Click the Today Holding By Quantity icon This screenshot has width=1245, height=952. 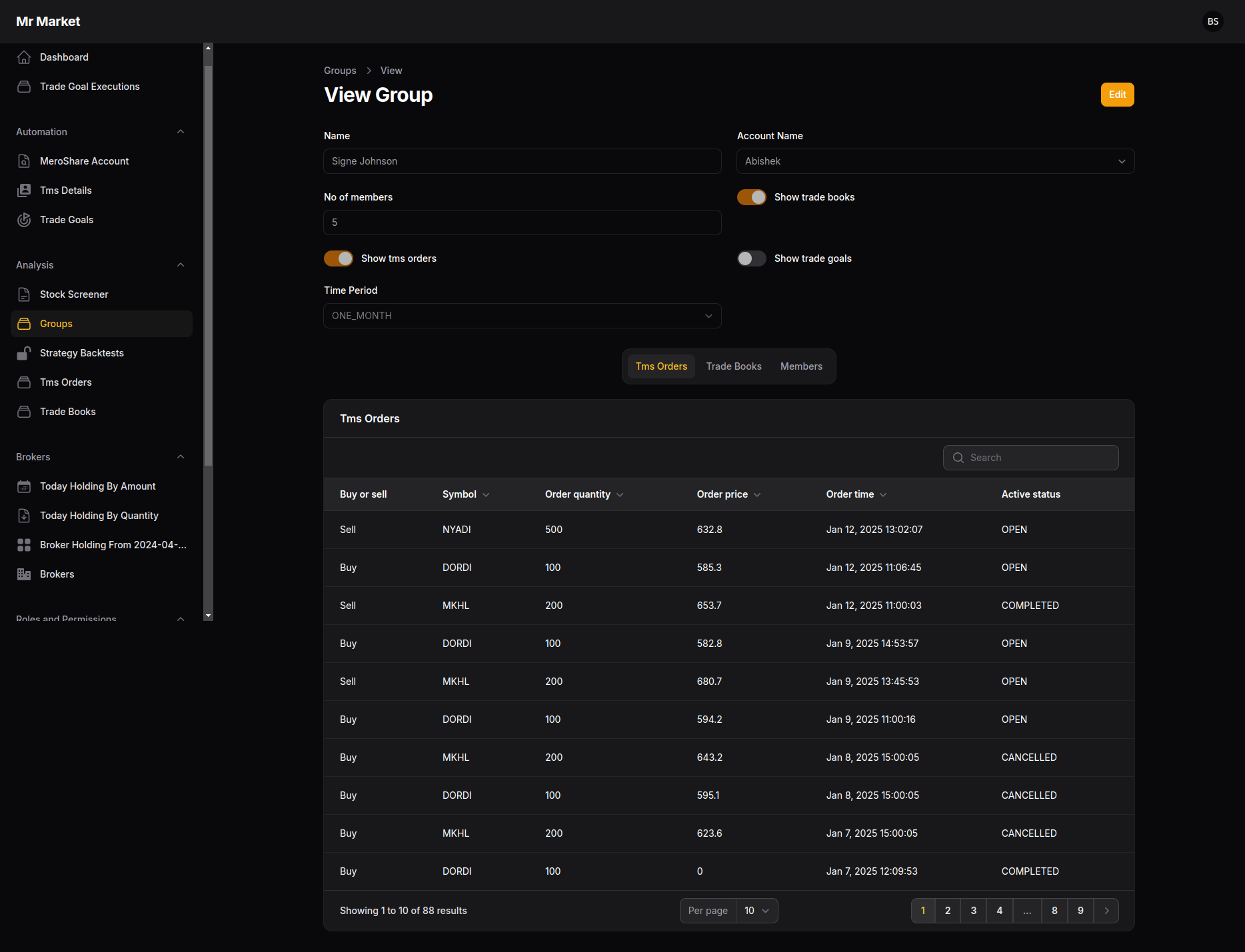click(x=24, y=516)
